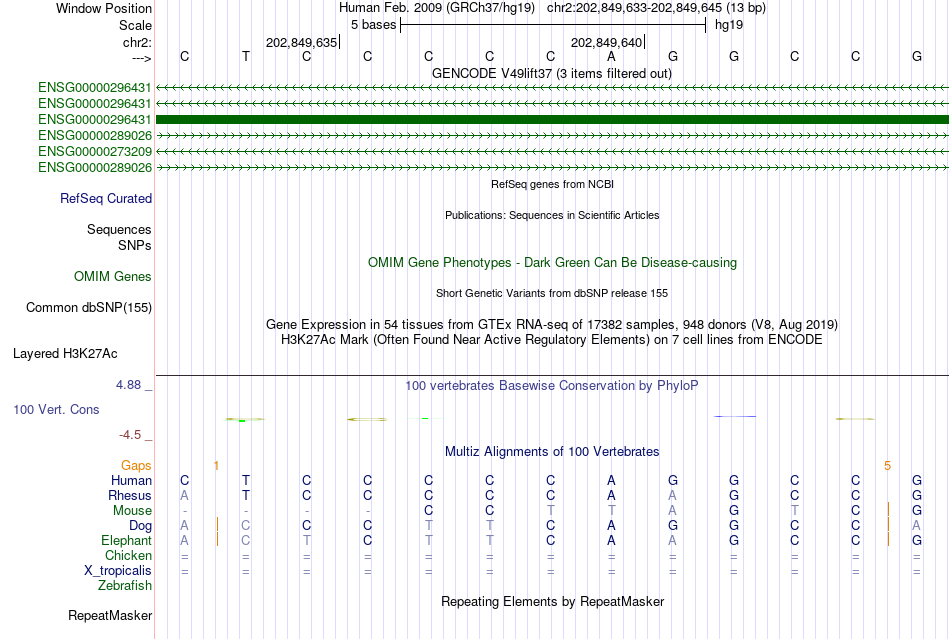Open the RepeatMasker track label
This screenshot has width=950, height=639.
(x=110, y=615)
